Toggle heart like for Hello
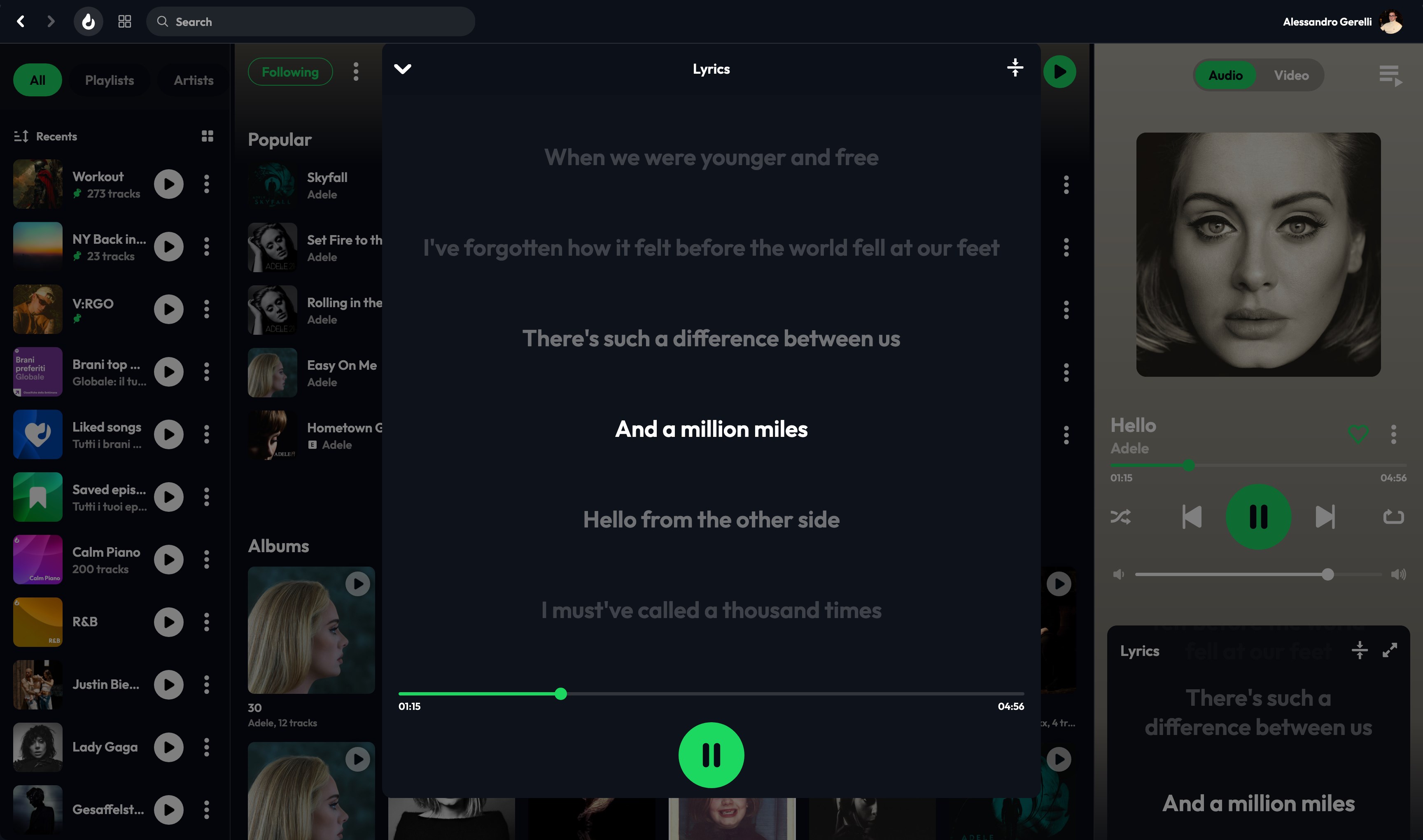Viewport: 1423px width, 840px height. [x=1358, y=434]
